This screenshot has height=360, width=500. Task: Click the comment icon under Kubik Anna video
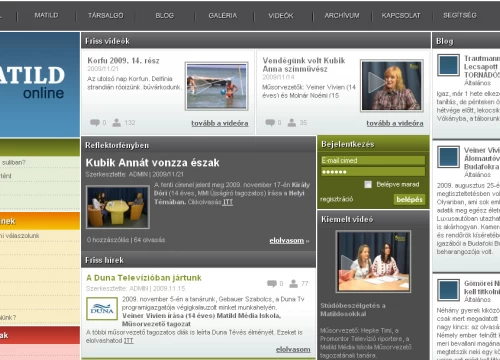(270, 122)
